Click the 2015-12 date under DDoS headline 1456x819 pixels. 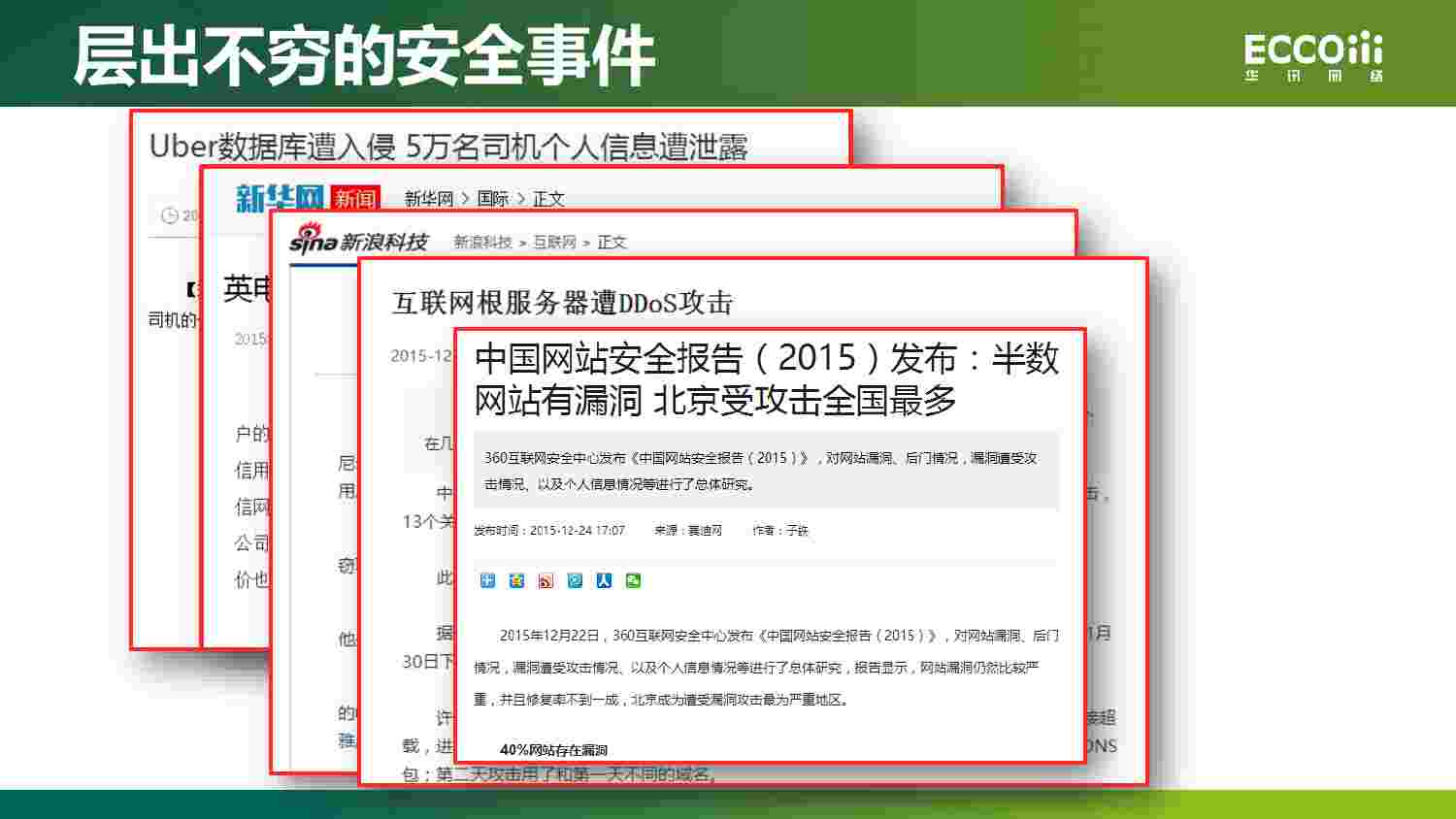tap(421, 356)
